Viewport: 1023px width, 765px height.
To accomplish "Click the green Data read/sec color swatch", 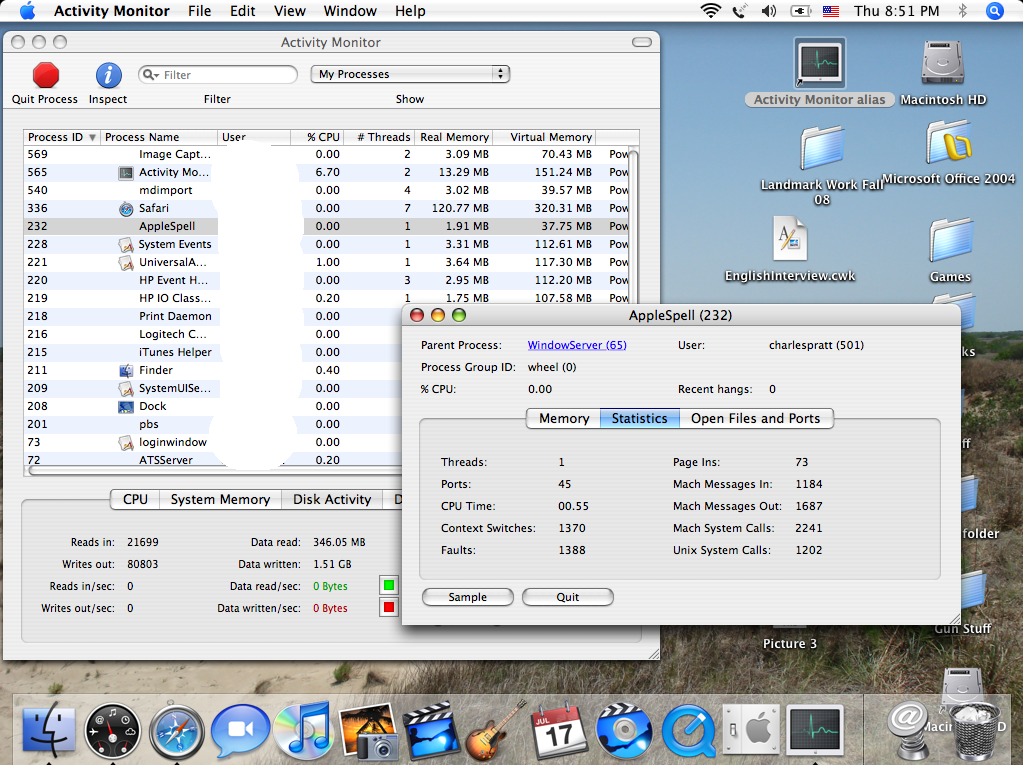I will point(389,585).
